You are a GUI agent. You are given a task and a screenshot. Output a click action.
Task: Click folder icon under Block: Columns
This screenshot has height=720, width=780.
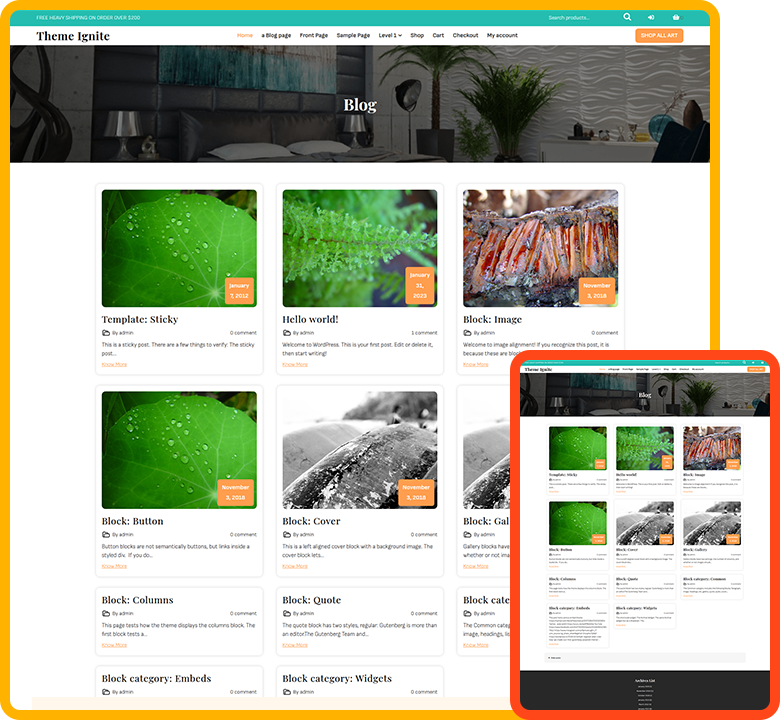pyautogui.click(x=106, y=613)
